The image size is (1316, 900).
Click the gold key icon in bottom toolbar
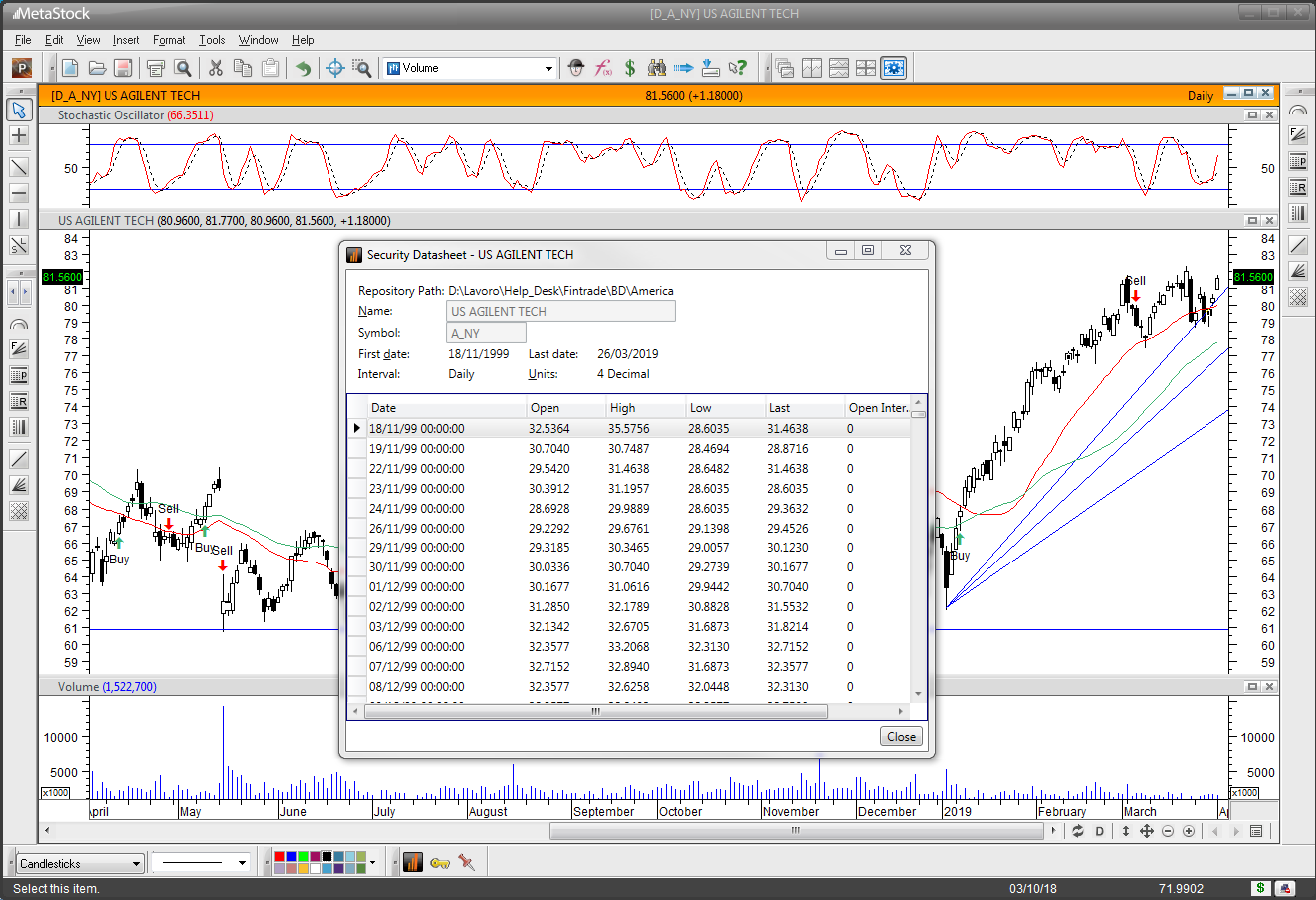[x=440, y=862]
